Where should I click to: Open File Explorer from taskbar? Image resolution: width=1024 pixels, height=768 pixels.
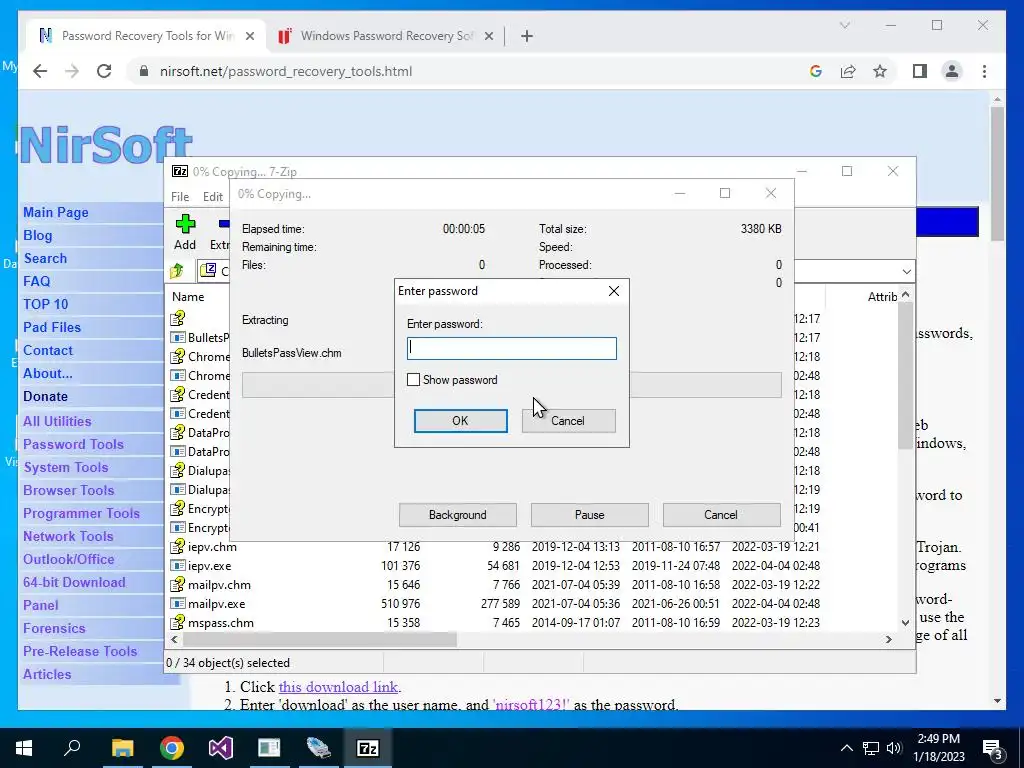point(122,748)
